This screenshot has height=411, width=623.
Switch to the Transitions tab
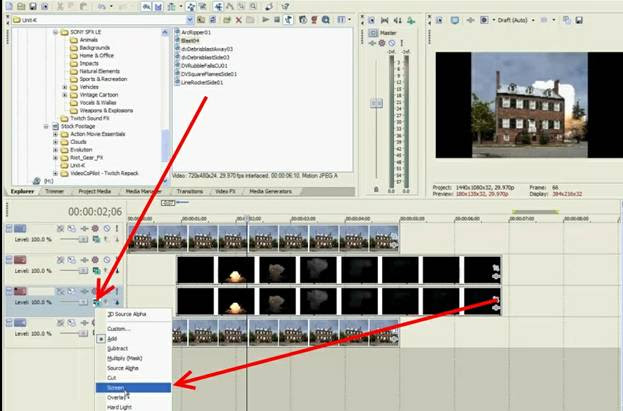tap(189, 192)
